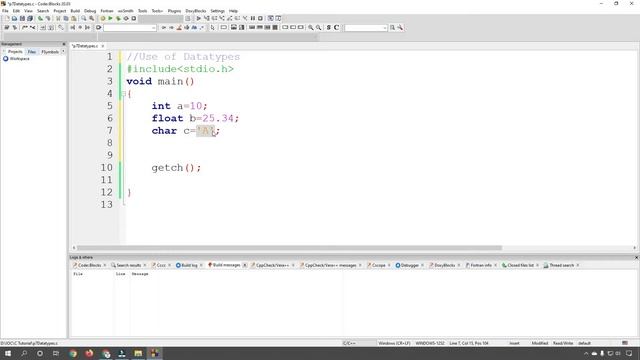Switch to the FSymbols tab

(50, 52)
